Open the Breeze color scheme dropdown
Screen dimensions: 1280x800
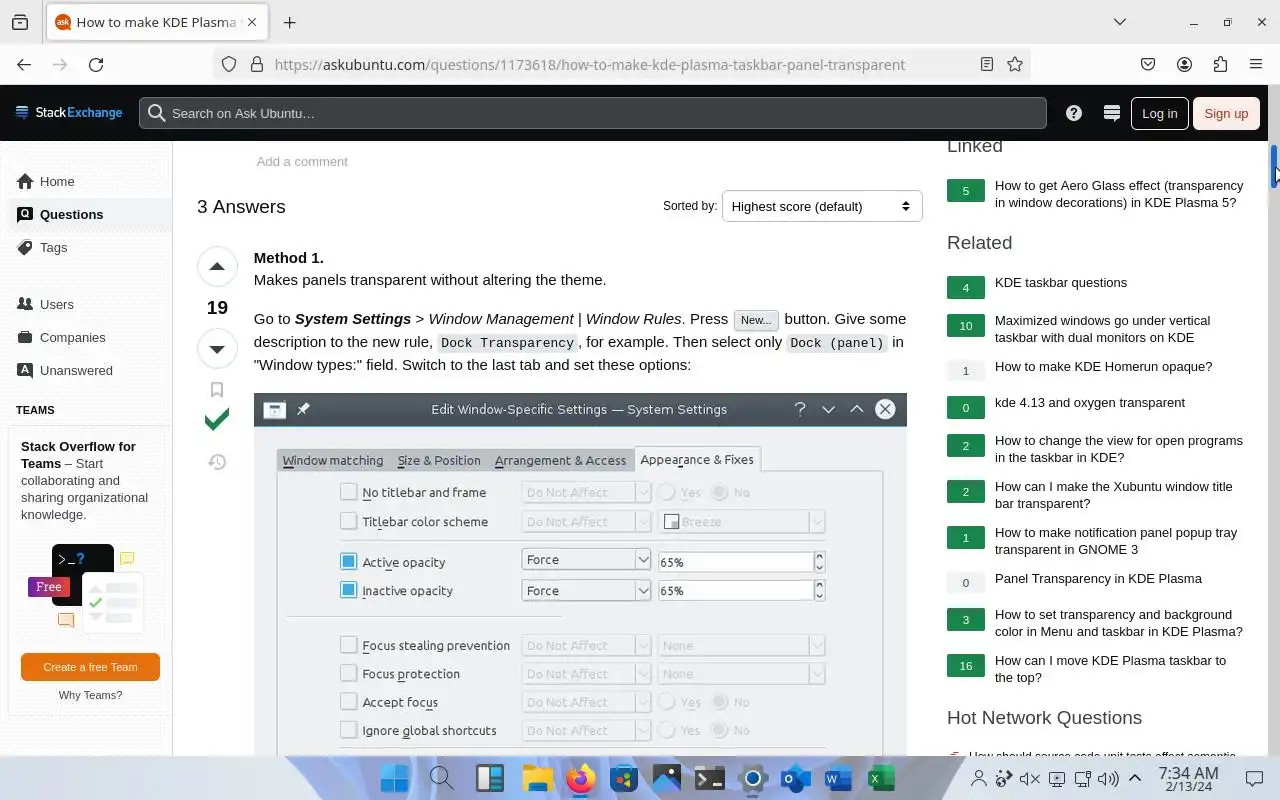(741, 521)
